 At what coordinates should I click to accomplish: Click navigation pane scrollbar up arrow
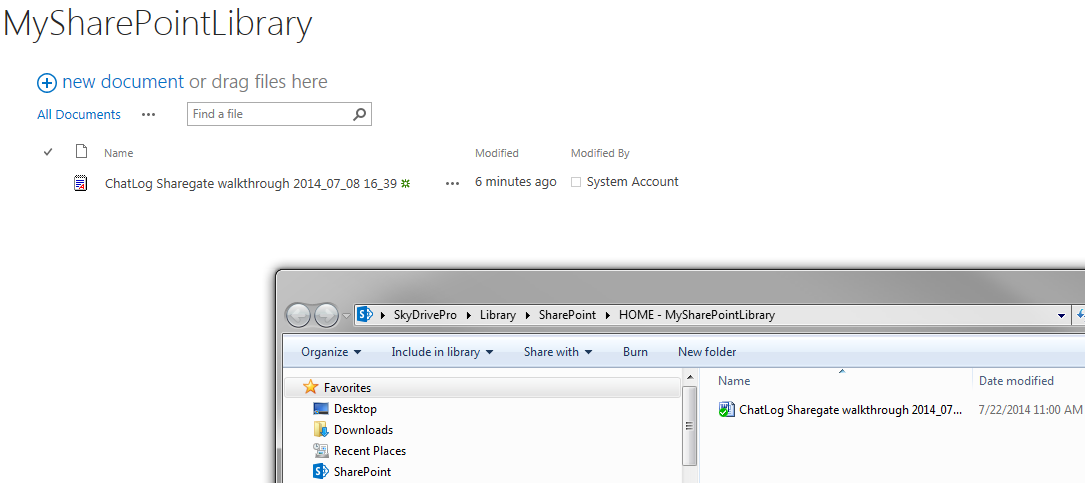(689, 377)
